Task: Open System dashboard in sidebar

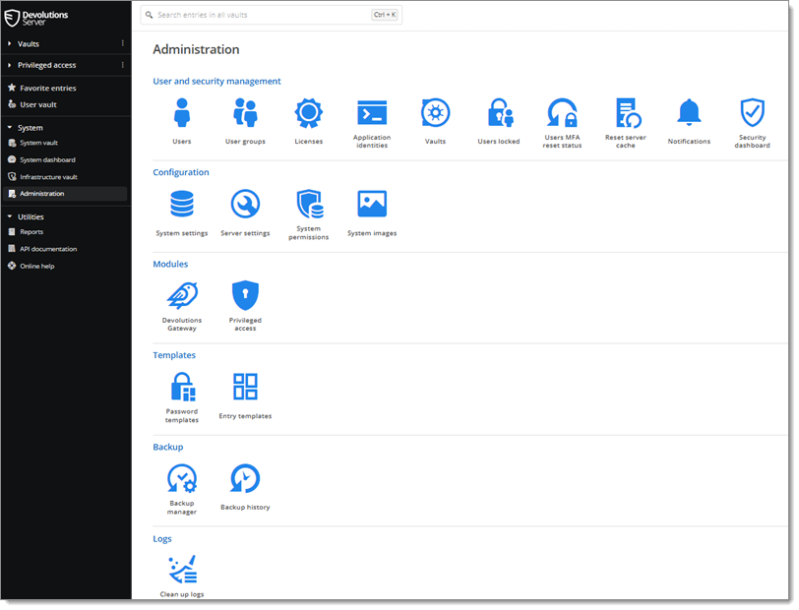Action: 42,160
